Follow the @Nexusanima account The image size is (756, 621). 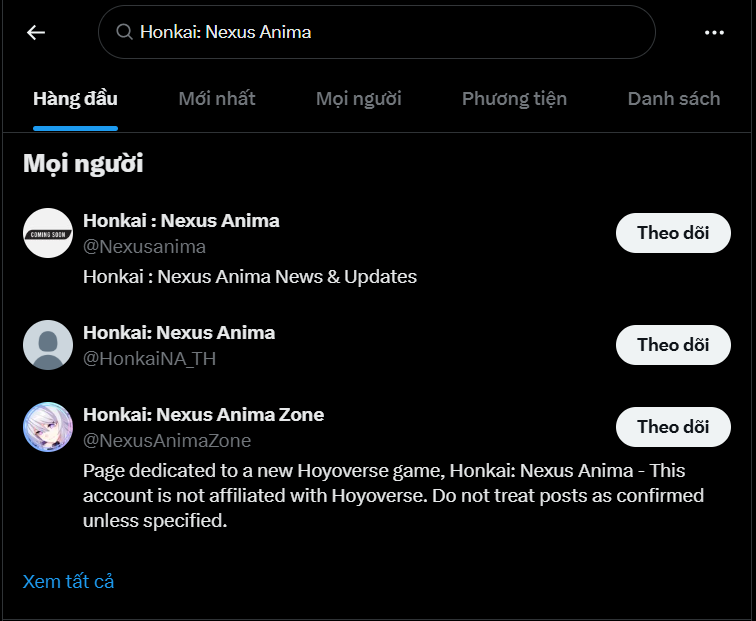pyautogui.click(x=673, y=233)
